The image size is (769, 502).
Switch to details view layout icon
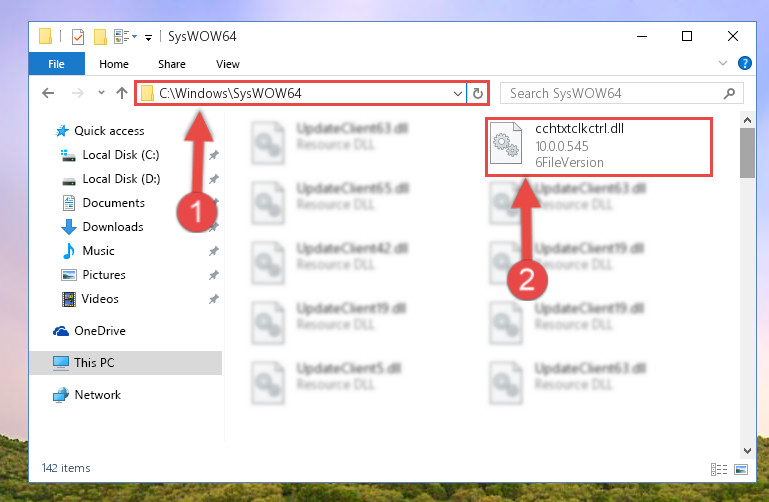(x=718, y=469)
